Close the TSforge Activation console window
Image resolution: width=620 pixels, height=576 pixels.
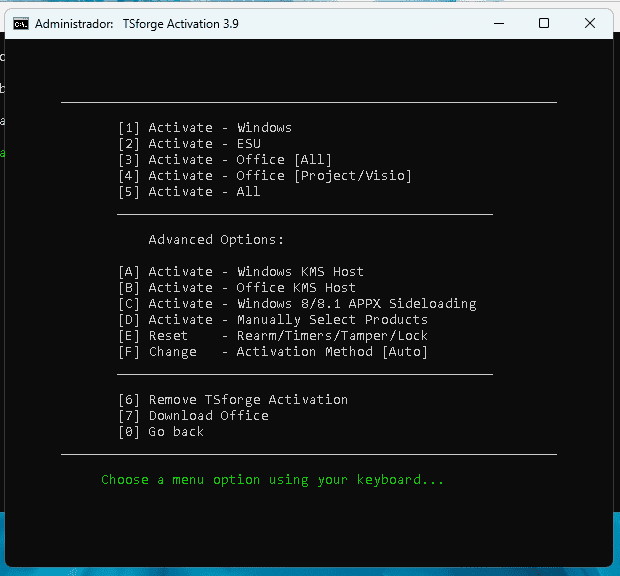590,23
